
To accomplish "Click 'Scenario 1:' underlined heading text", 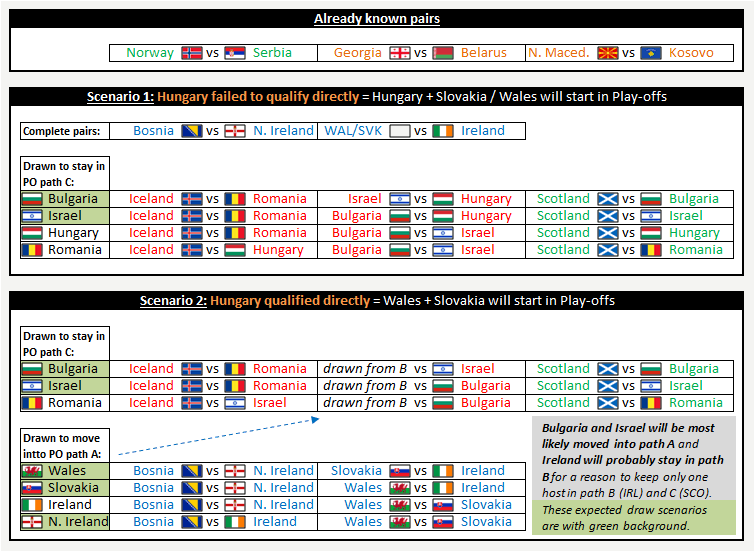I will 120,97.
